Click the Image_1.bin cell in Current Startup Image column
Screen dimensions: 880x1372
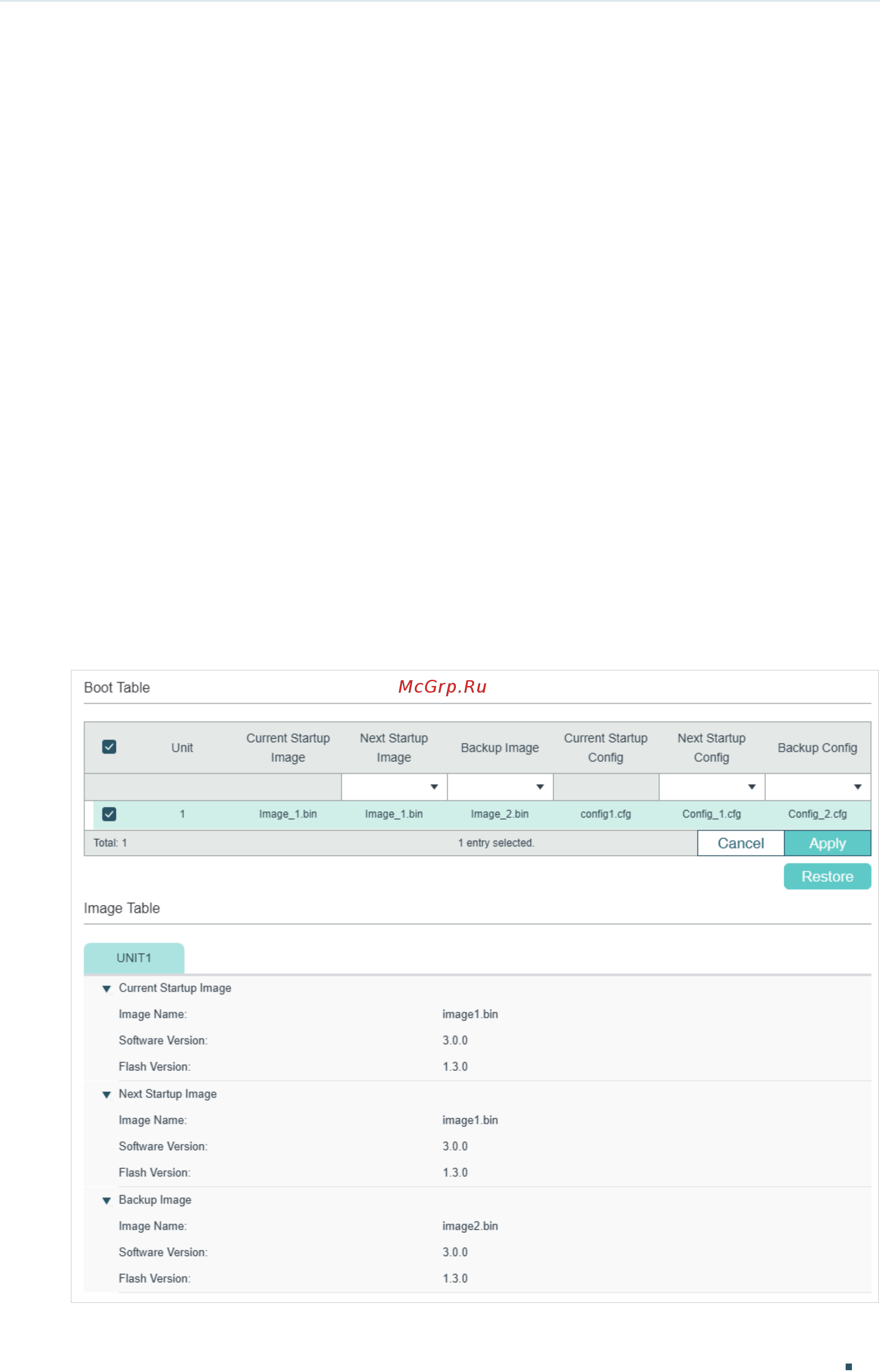tap(288, 814)
